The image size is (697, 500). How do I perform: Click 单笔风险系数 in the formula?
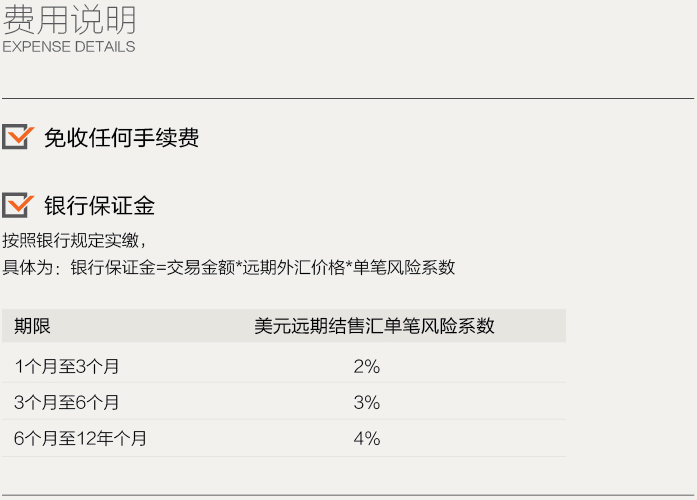click(x=404, y=268)
